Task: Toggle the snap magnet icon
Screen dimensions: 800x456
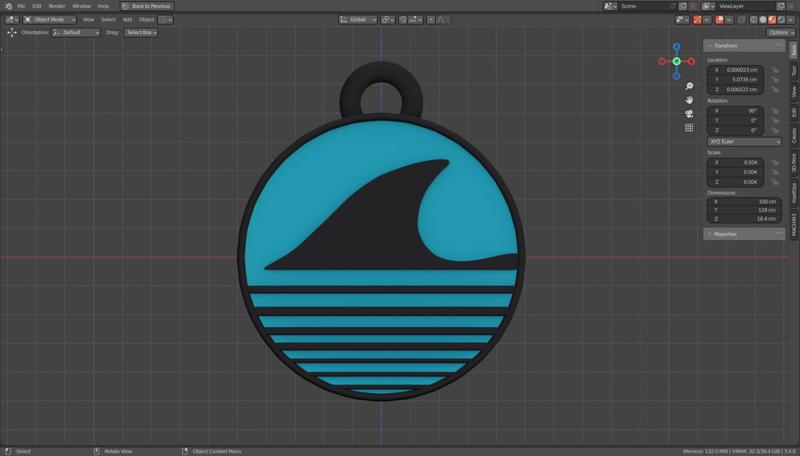Action: [x=403, y=19]
